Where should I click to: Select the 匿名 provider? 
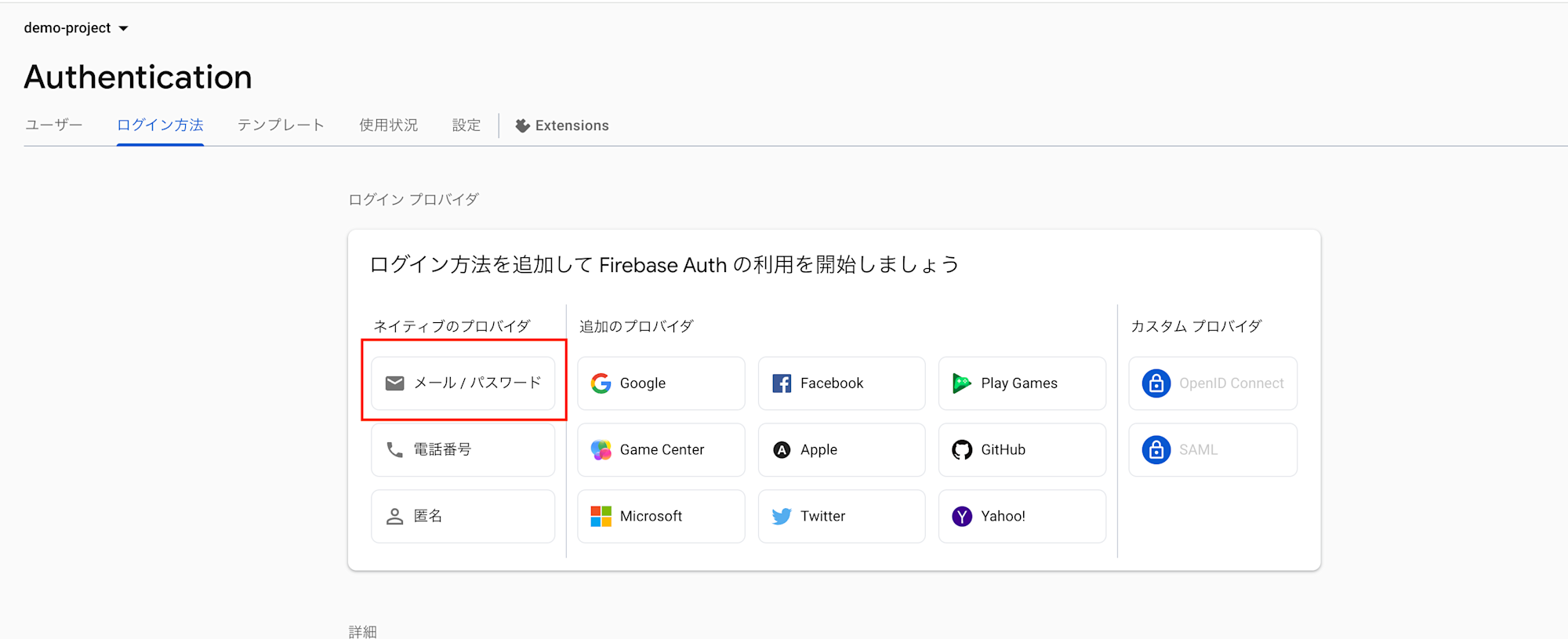click(463, 517)
